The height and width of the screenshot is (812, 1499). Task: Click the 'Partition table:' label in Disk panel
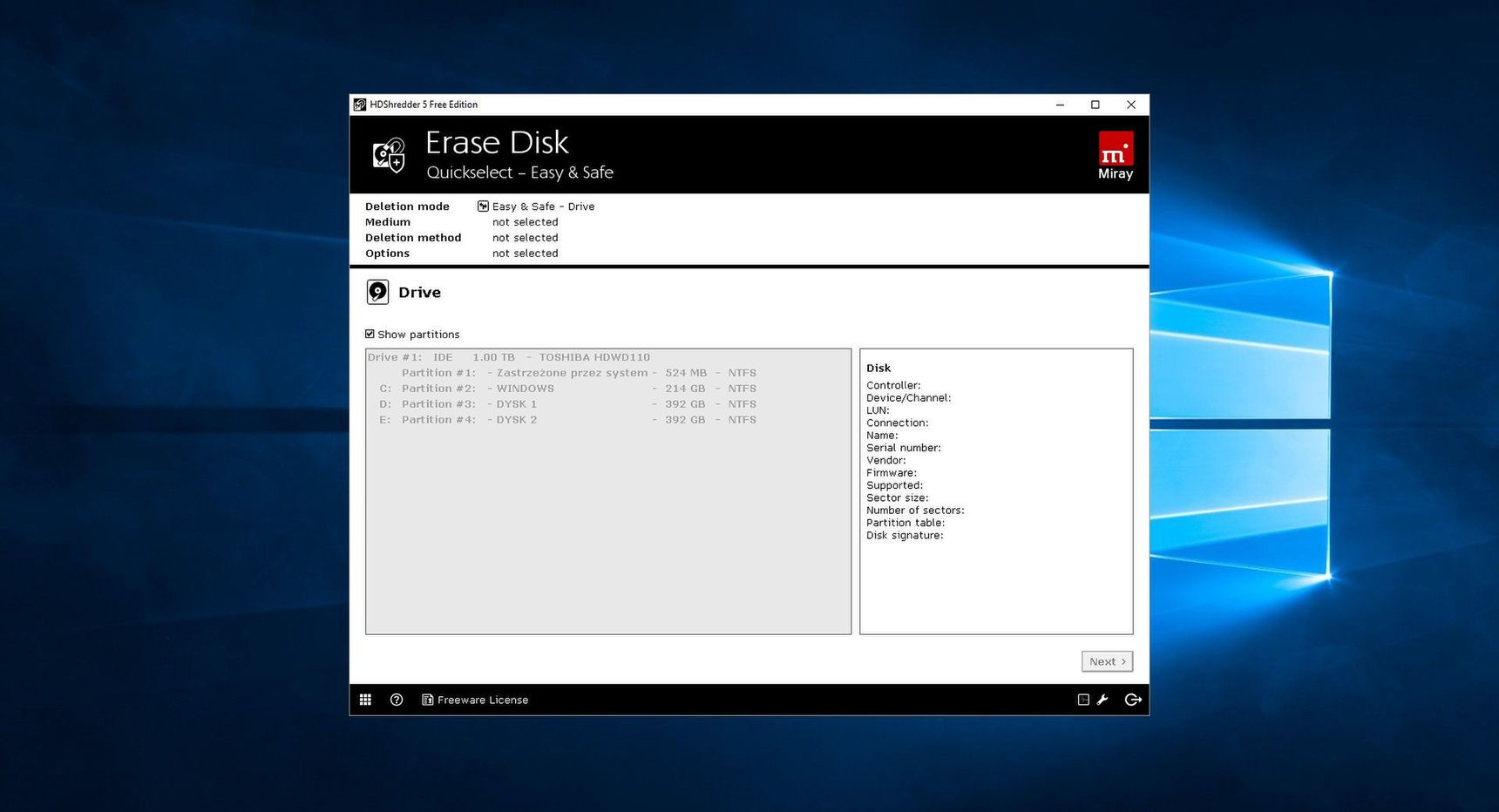(906, 523)
